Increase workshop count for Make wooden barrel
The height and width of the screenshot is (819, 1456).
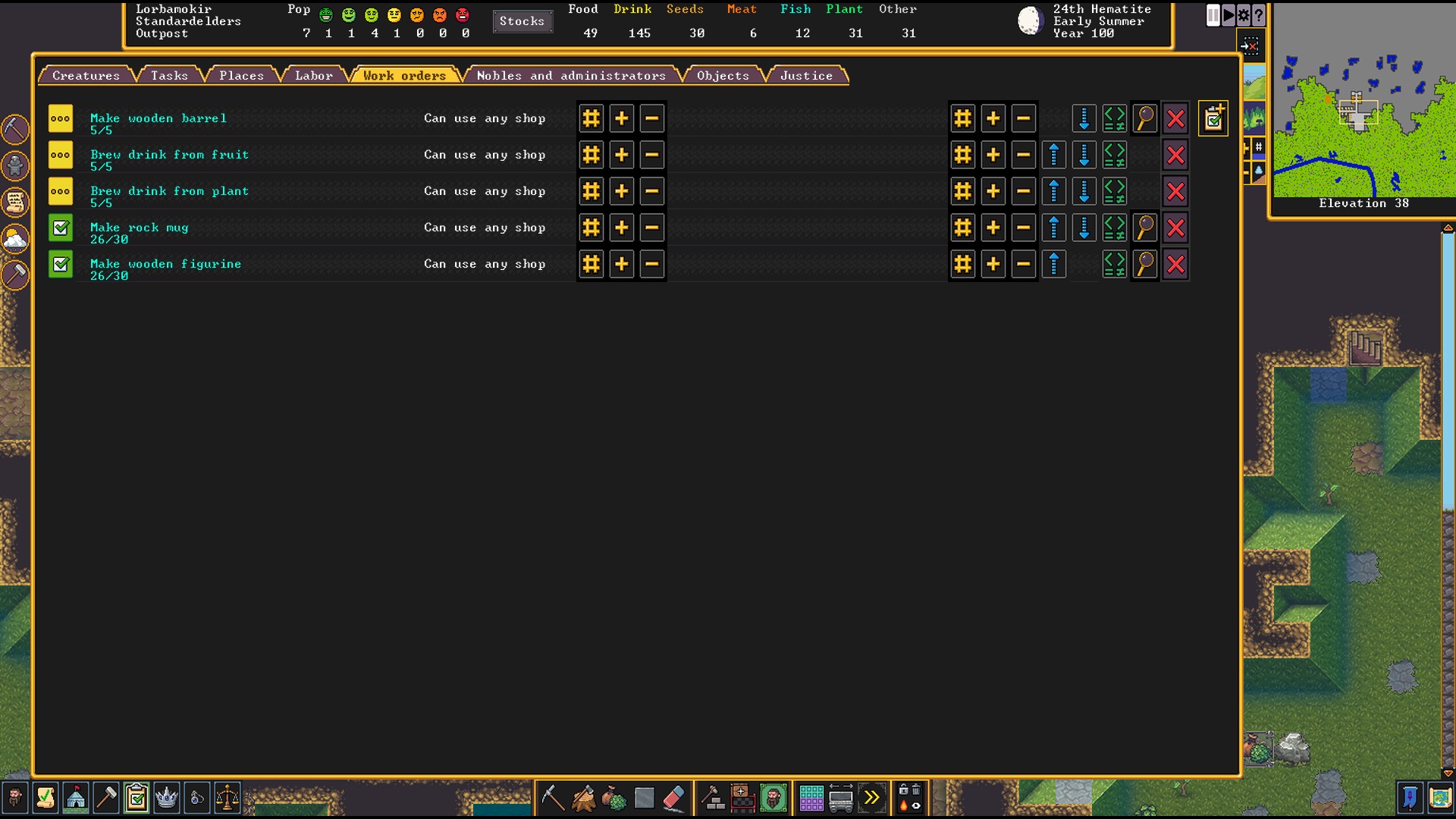click(x=622, y=118)
